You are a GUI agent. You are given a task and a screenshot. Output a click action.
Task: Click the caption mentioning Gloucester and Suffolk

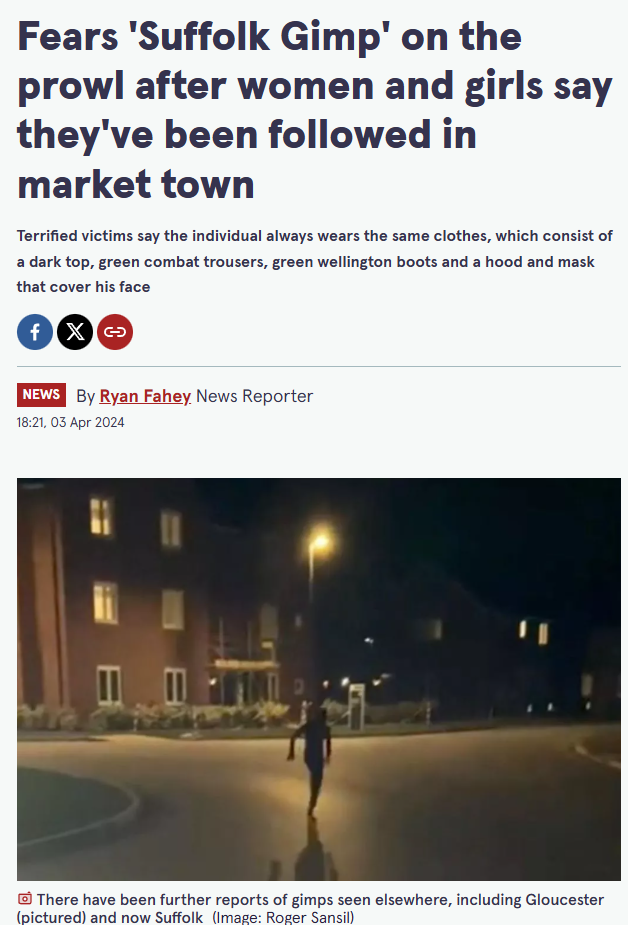(310, 908)
